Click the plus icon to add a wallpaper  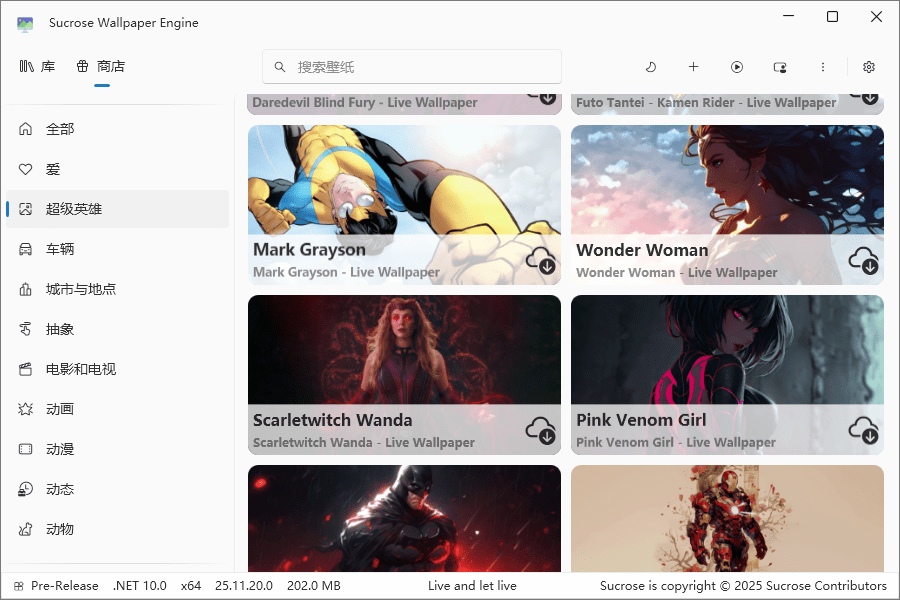[x=693, y=66]
